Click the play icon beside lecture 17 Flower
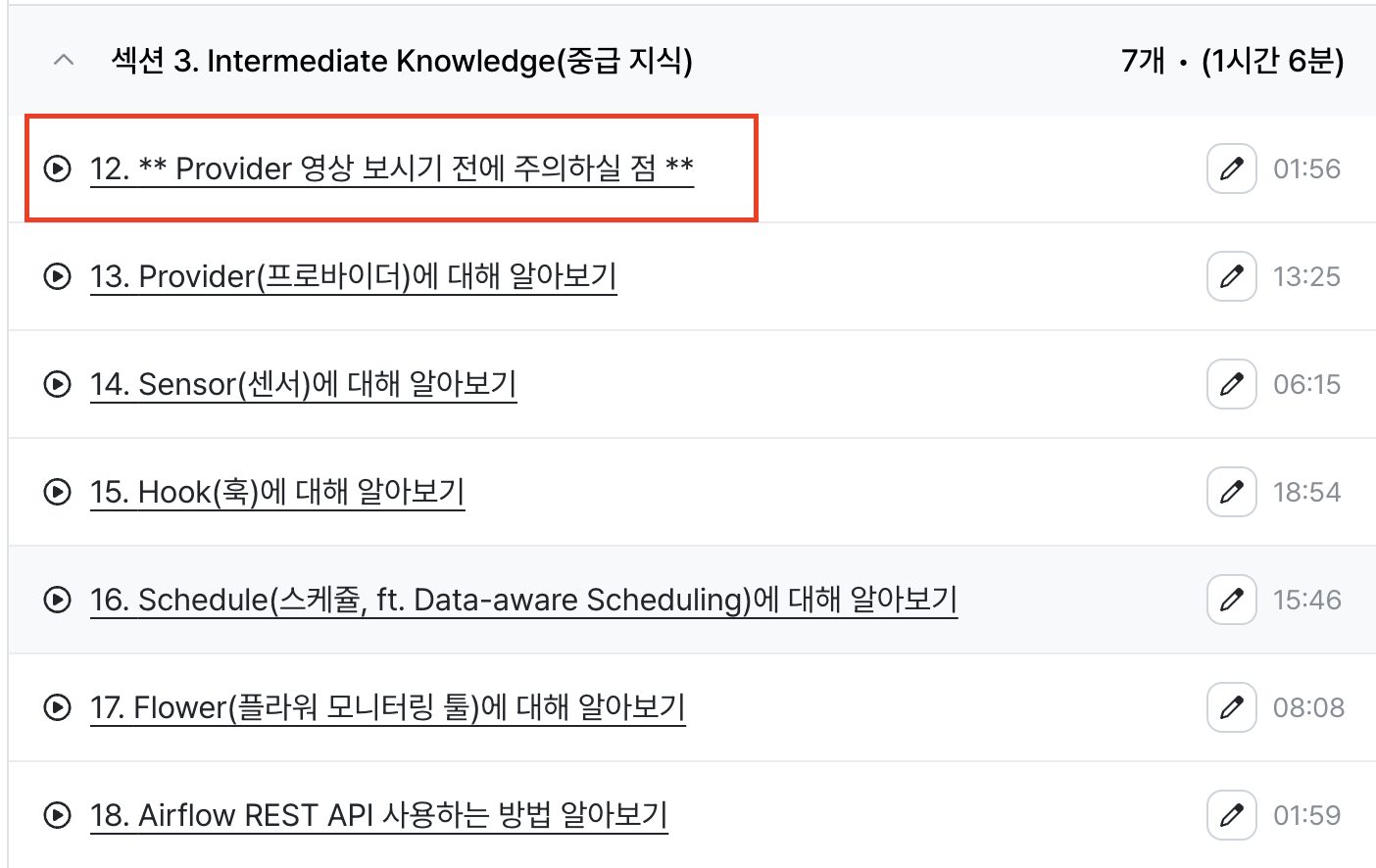The height and width of the screenshot is (868, 1376). pos(58,707)
